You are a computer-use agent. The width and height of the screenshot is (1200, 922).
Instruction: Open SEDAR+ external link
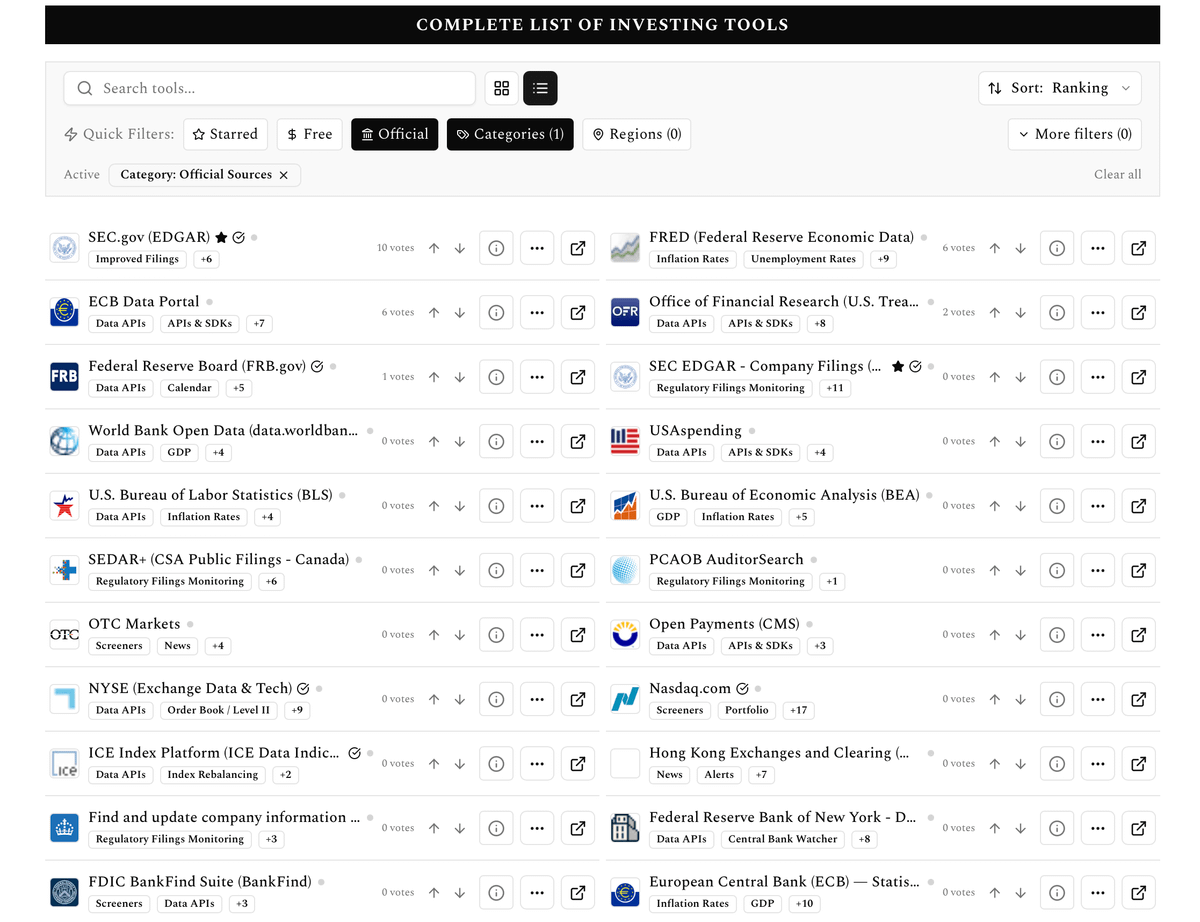[x=578, y=570]
